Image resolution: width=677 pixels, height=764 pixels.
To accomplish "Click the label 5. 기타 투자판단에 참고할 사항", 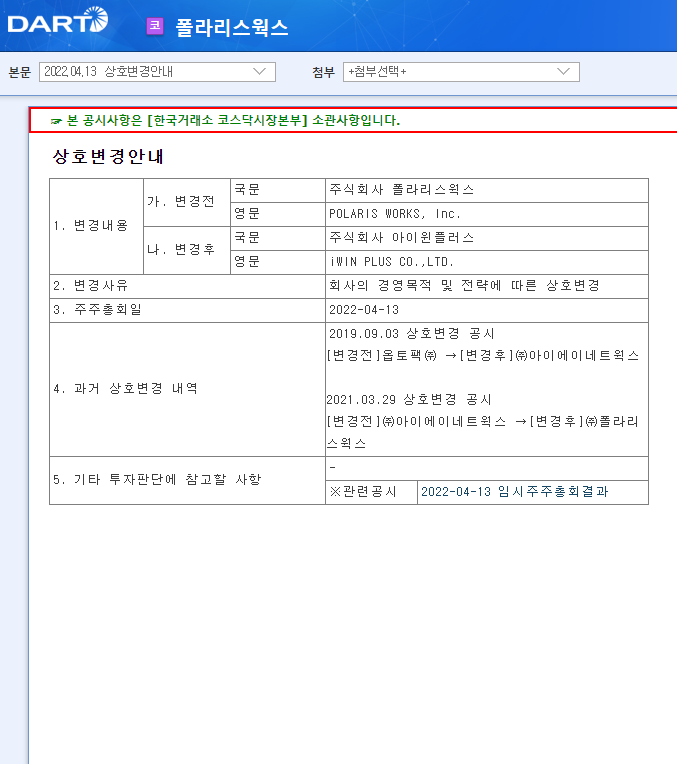I will click(157, 480).
